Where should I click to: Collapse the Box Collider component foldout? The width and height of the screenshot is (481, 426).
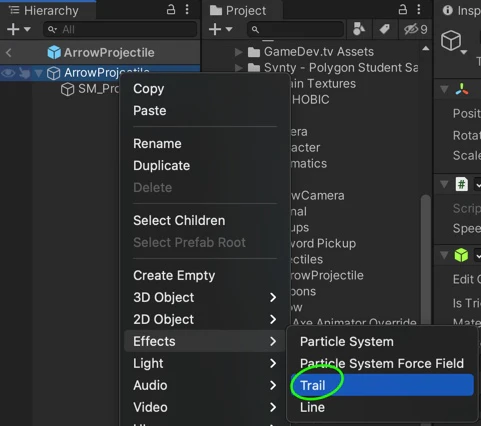tap(444, 255)
